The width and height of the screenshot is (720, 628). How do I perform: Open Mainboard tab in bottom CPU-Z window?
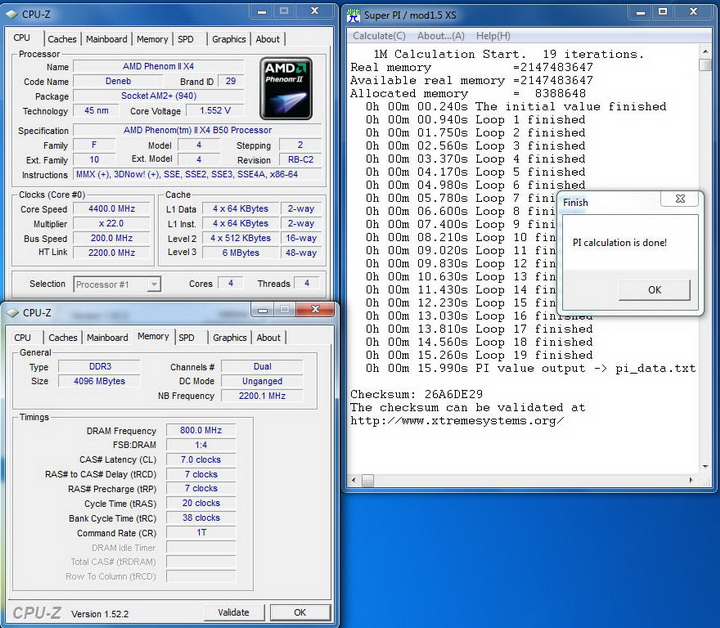coord(107,337)
